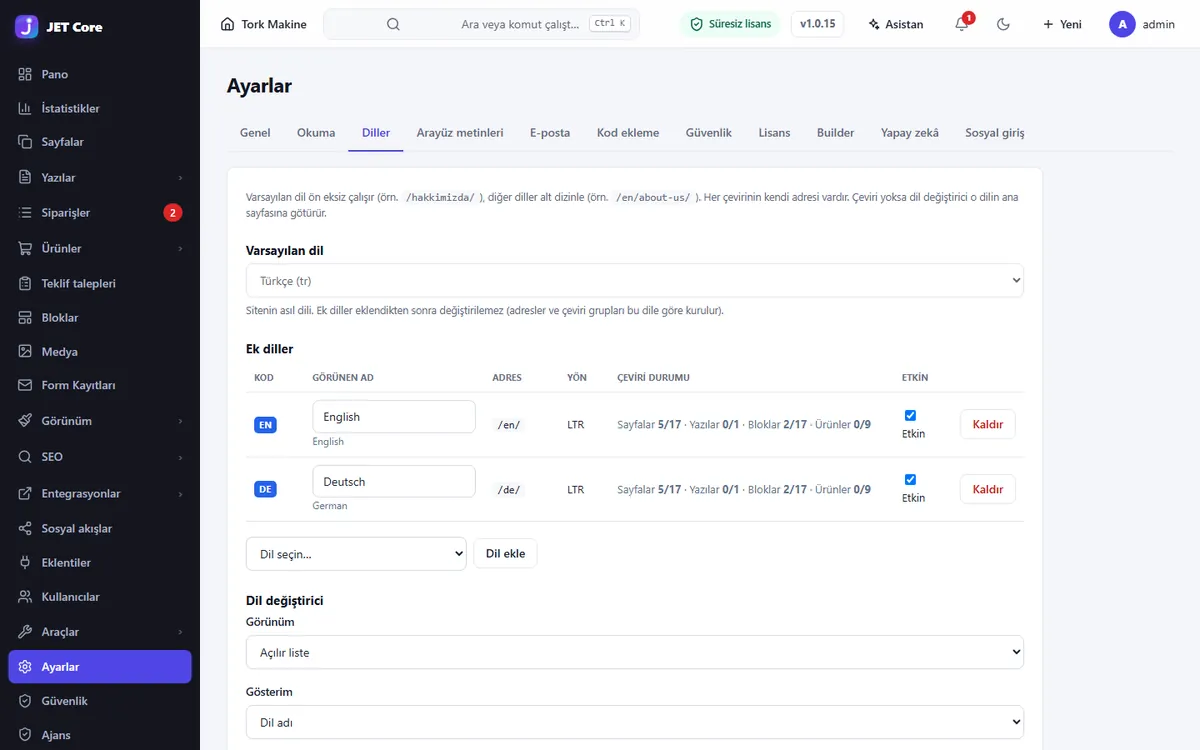Screen dimensions: 1200x750
Task: Expand the Entegrasyonlar submenu chevron
Action: 181,494
